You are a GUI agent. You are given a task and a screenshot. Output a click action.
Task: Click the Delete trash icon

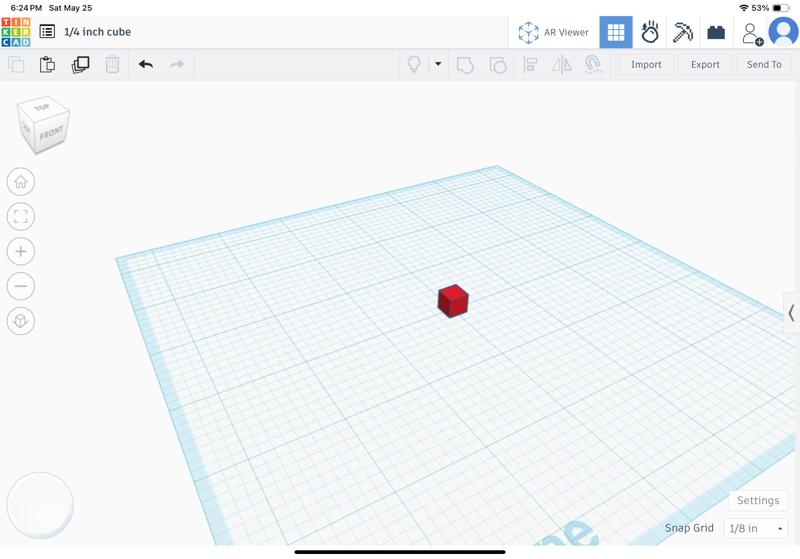pyautogui.click(x=112, y=65)
